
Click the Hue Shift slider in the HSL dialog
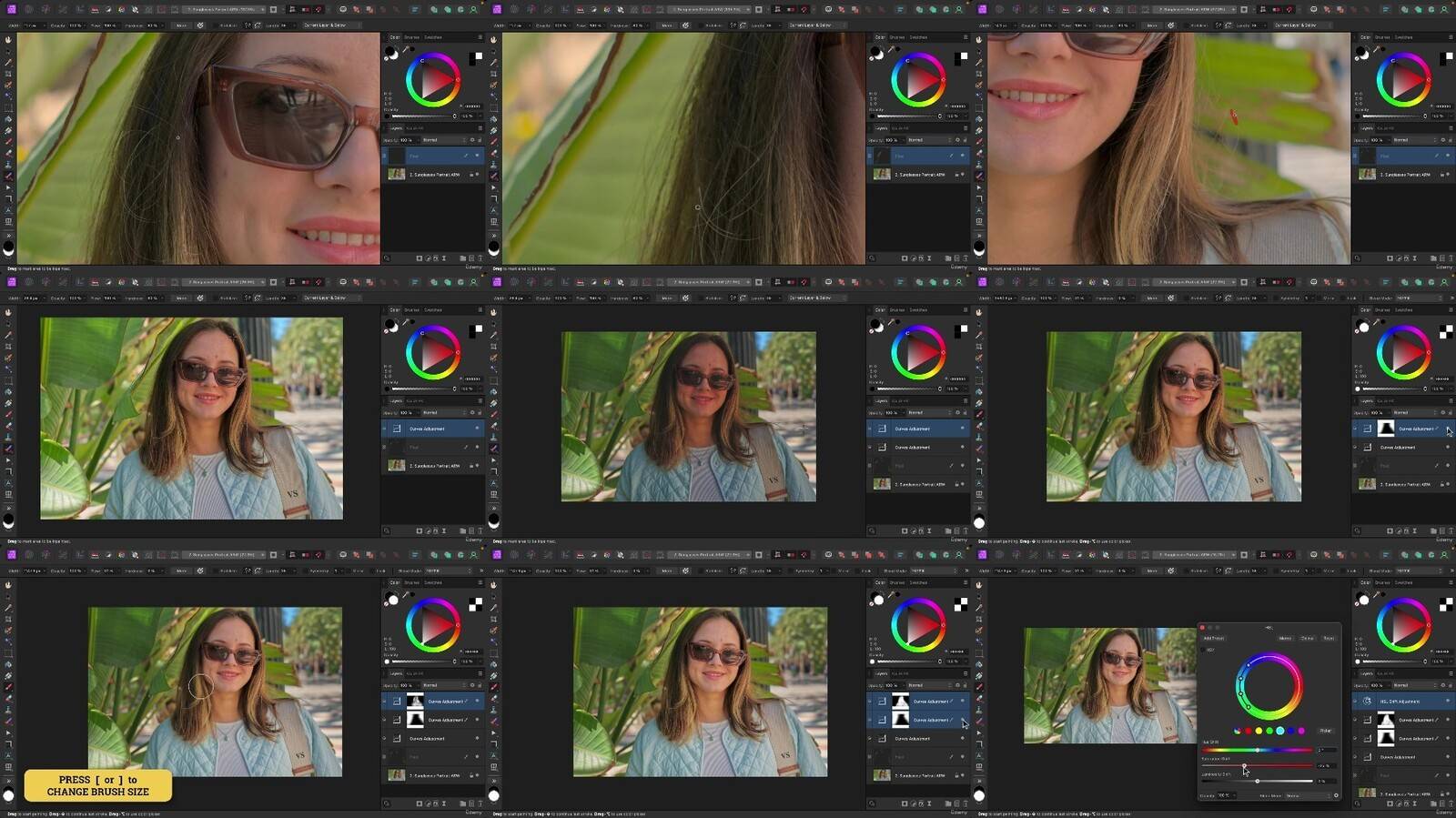point(1257,750)
